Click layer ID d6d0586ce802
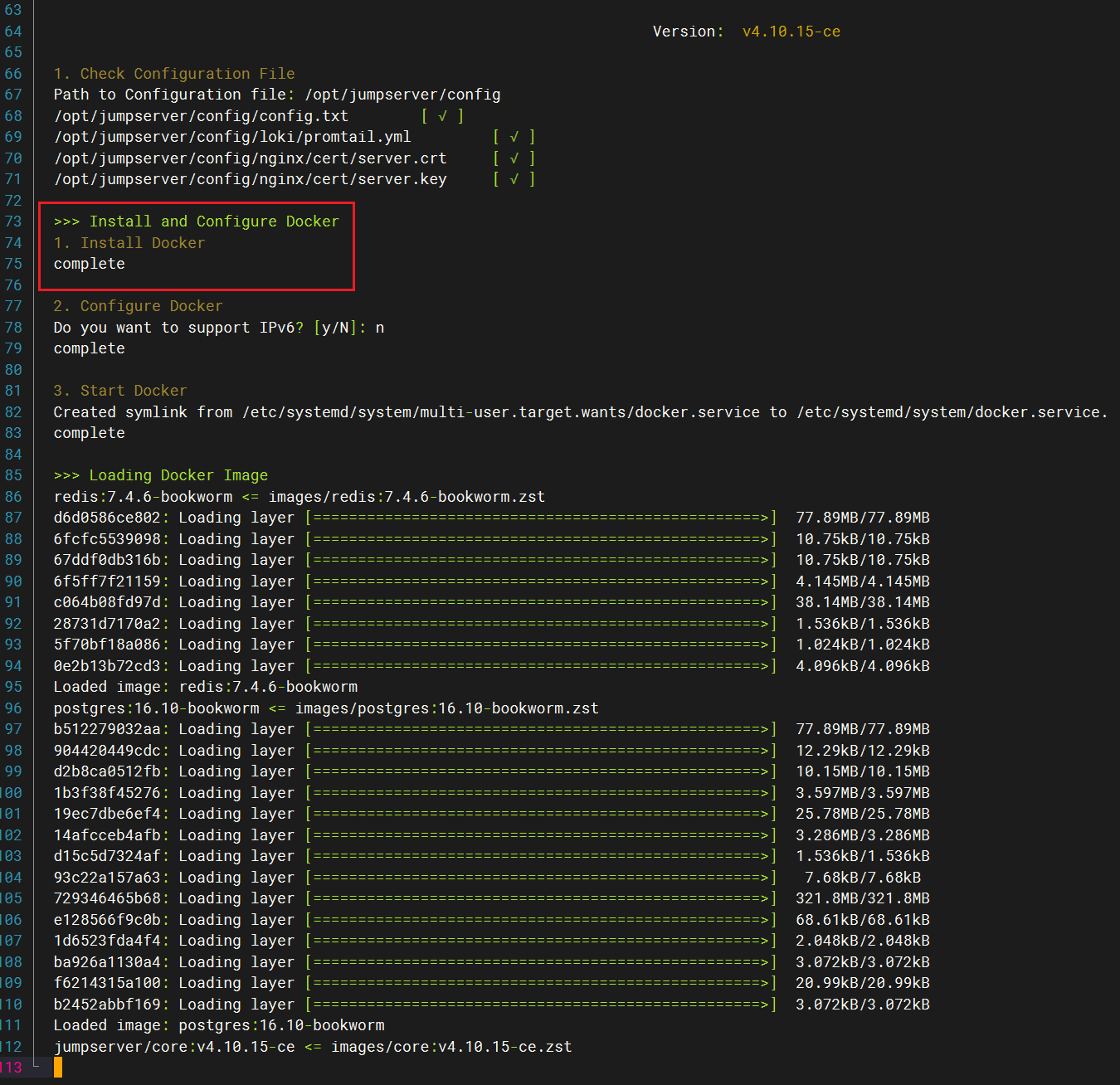The image size is (1120, 1085). (x=107, y=518)
